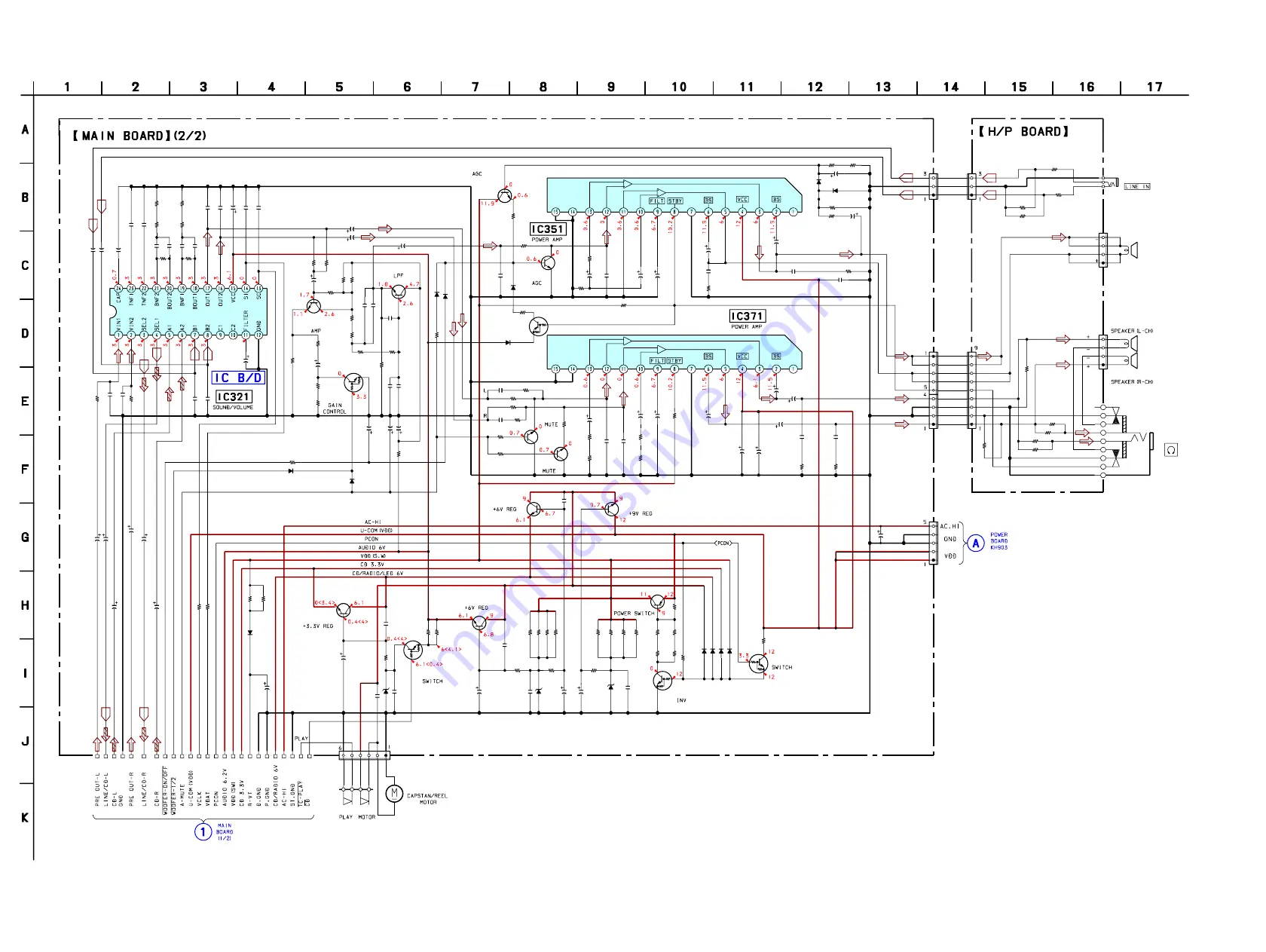This screenshot has height=952, width=1266.
Task: Click the PLAY MOTOR label
Action: pos(357,817)
